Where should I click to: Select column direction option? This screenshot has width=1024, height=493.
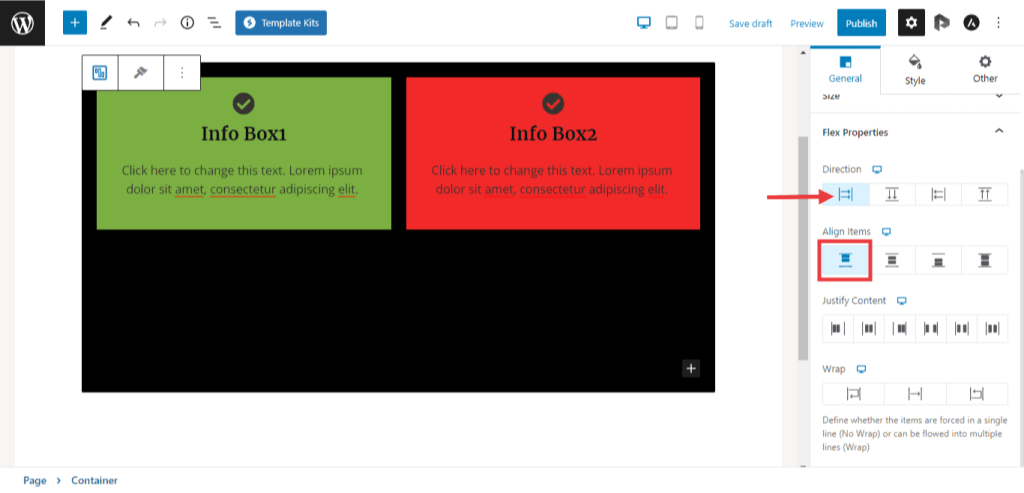pyautogui.click(x=892, y=195)
